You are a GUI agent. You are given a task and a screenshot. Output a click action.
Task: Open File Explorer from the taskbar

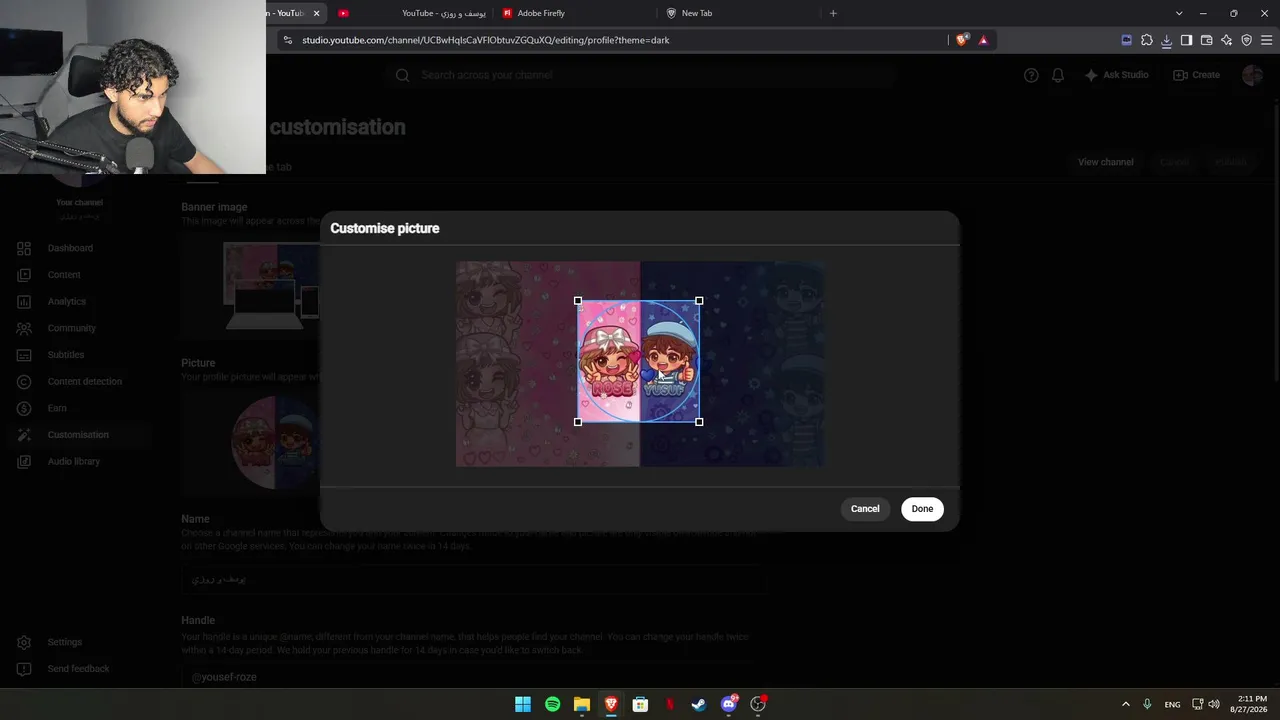click(582, 704)
